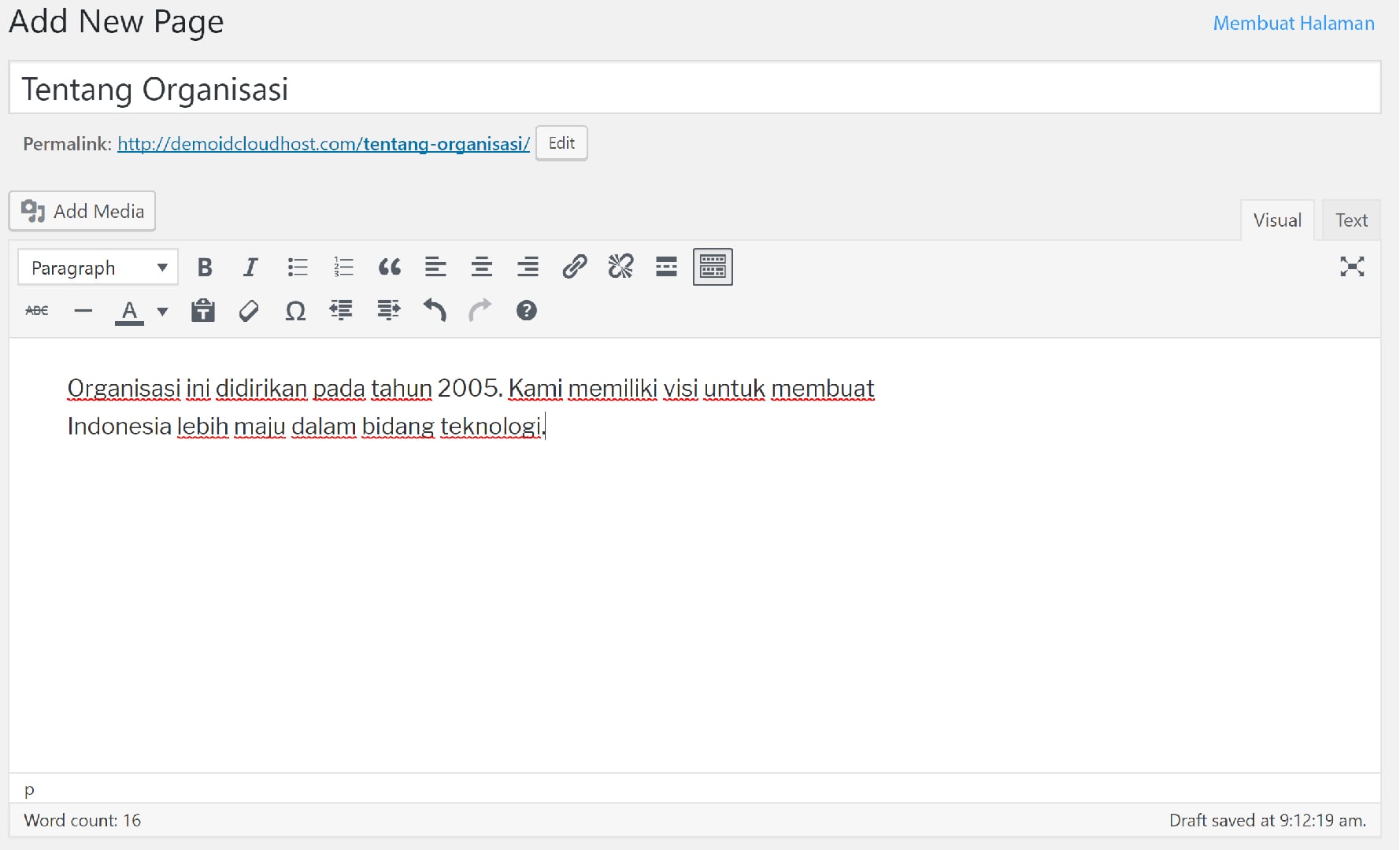This screenshot has width=1400, height=850.
Task: Increase paragraph indent
Action: coord(388,311)
